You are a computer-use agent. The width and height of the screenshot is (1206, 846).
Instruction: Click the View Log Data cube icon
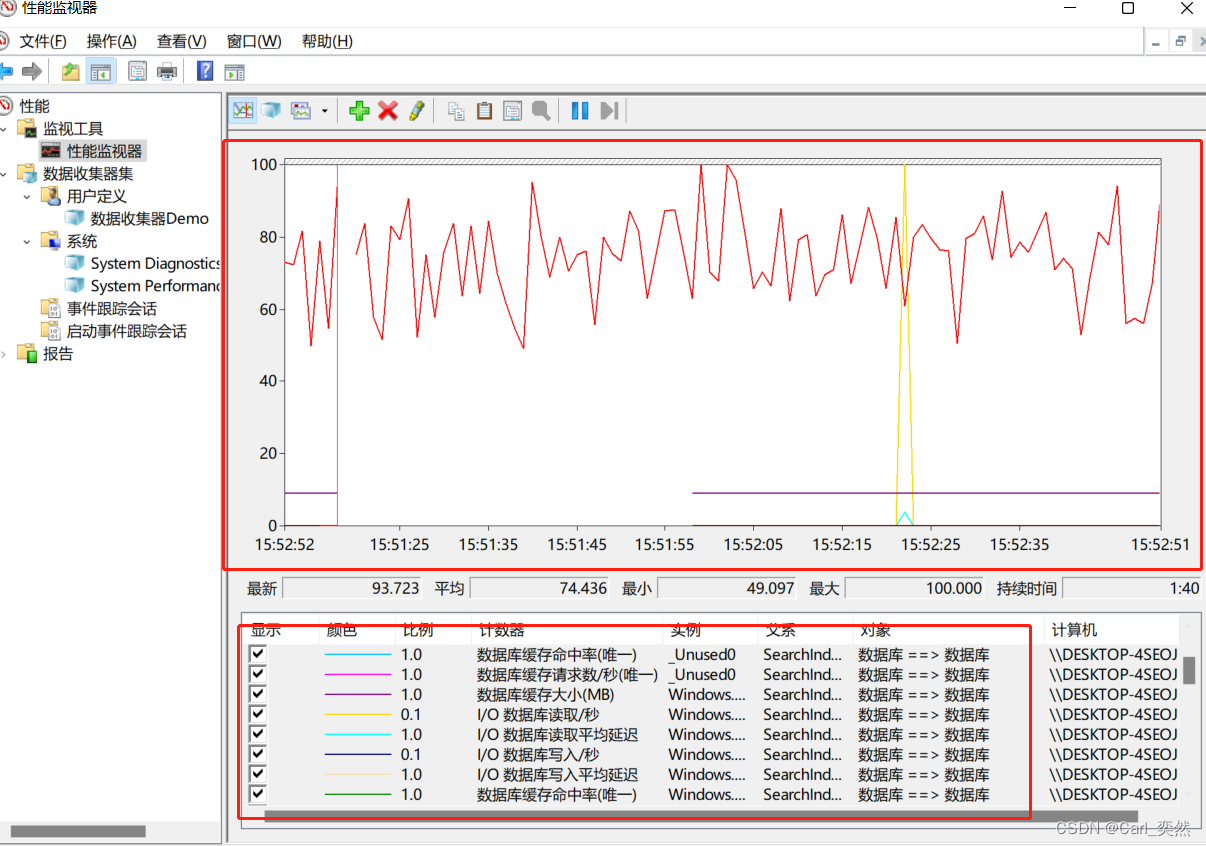point(271,111)
